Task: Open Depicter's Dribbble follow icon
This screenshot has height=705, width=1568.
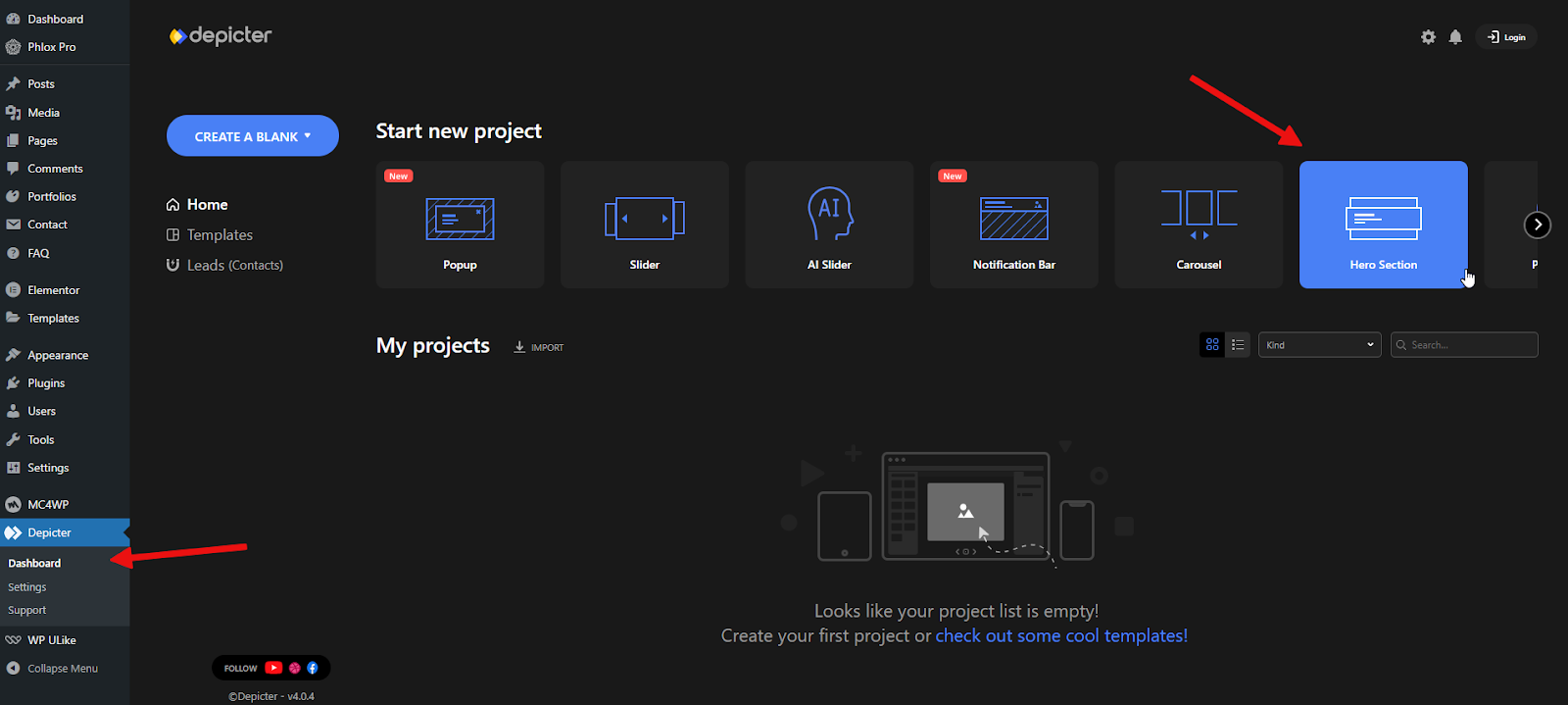Action: coord(294,668)
